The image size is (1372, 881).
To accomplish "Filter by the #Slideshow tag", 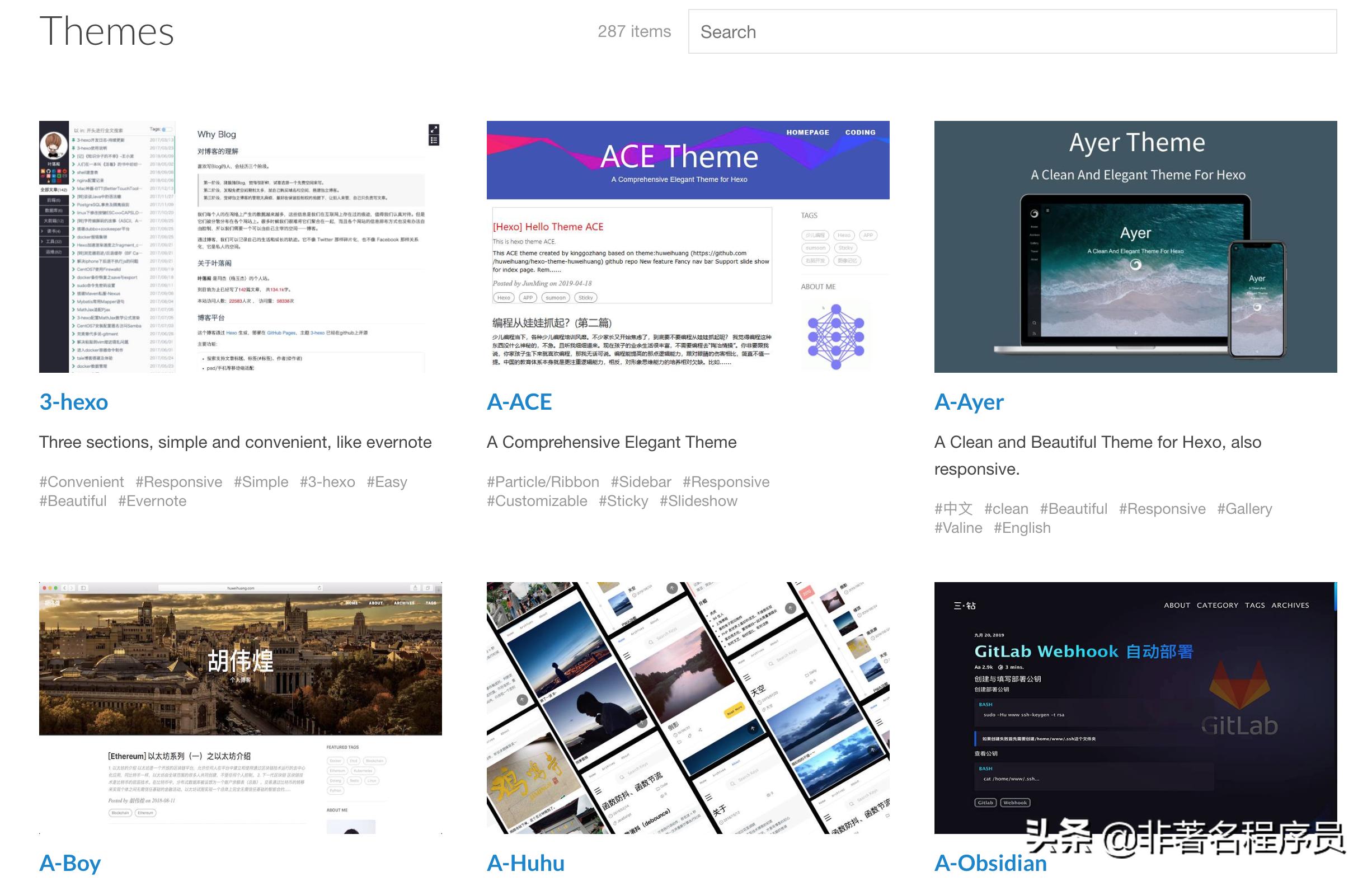I will pos(698,501).
